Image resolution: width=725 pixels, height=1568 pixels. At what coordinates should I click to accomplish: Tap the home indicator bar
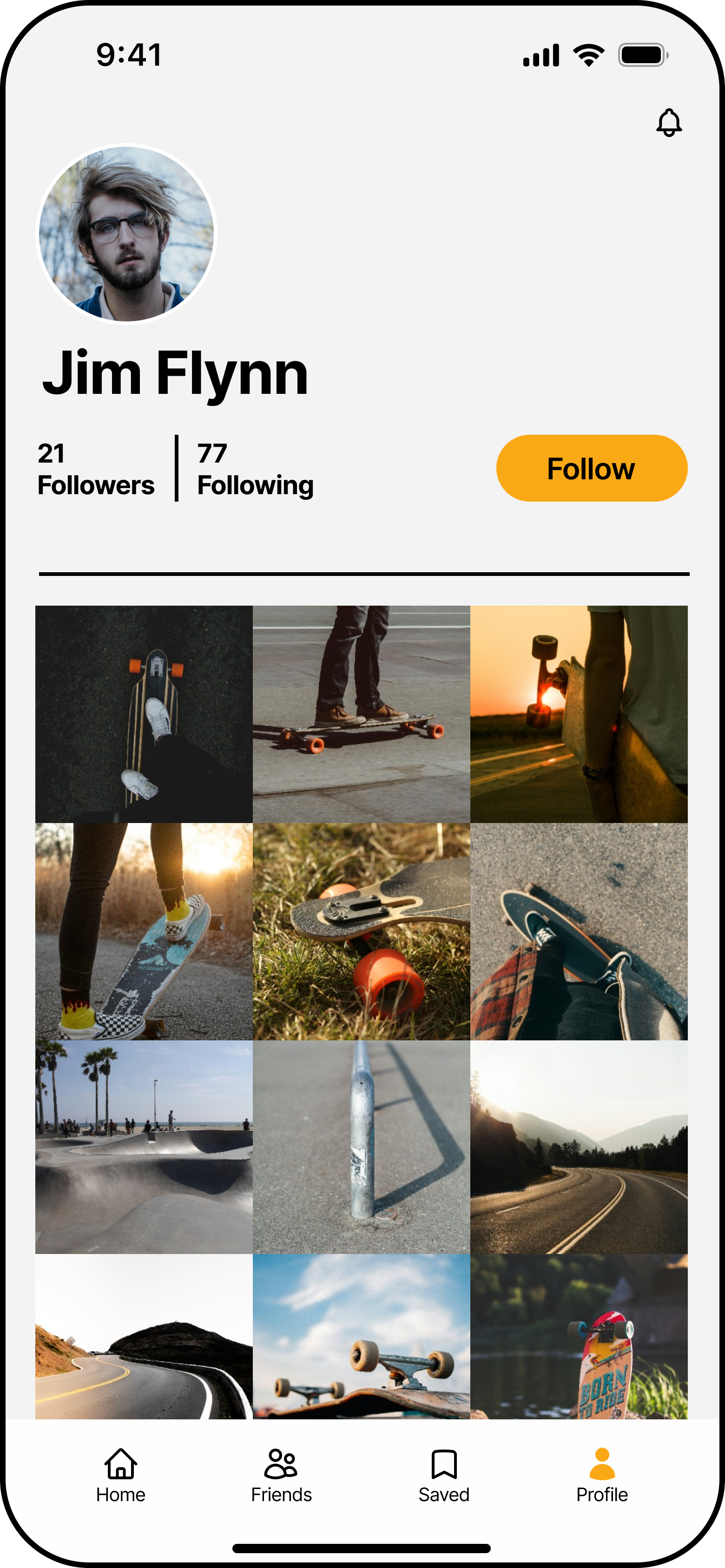point(361,1548)
